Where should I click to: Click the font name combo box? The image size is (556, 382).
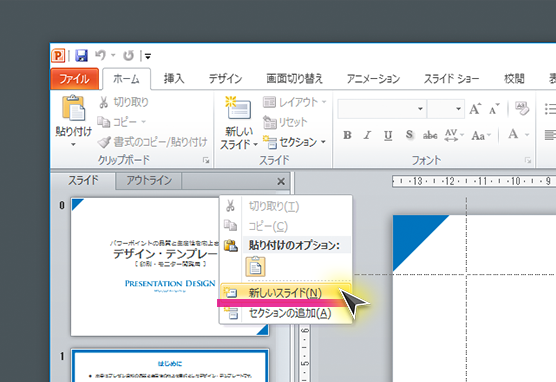(382, 109)
